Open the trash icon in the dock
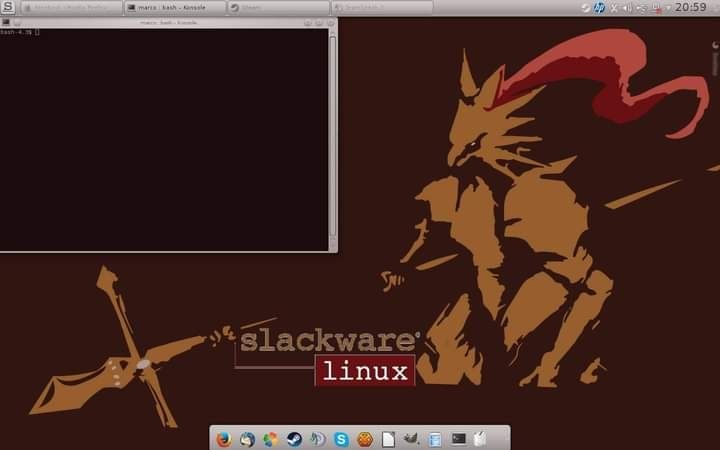This screenshot has height=450, width=720. pos(482,439)
